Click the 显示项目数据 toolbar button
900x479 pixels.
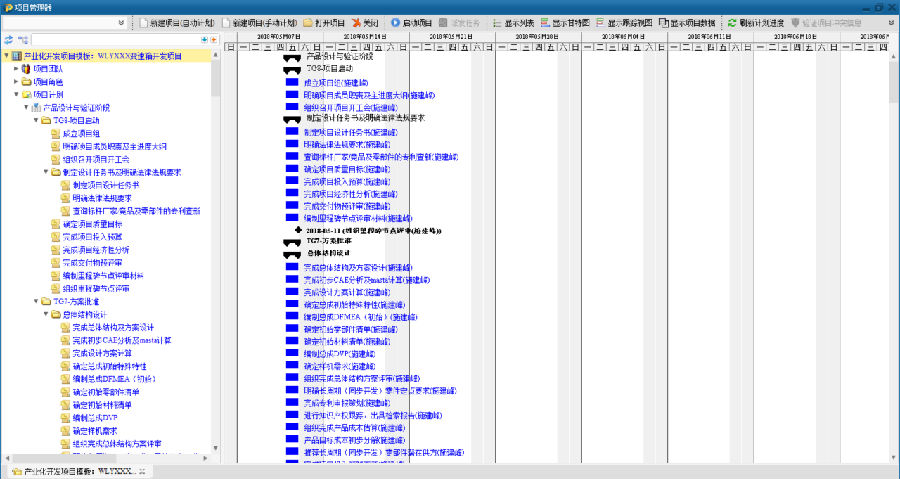pyautogui.click(x=687, y=23)
